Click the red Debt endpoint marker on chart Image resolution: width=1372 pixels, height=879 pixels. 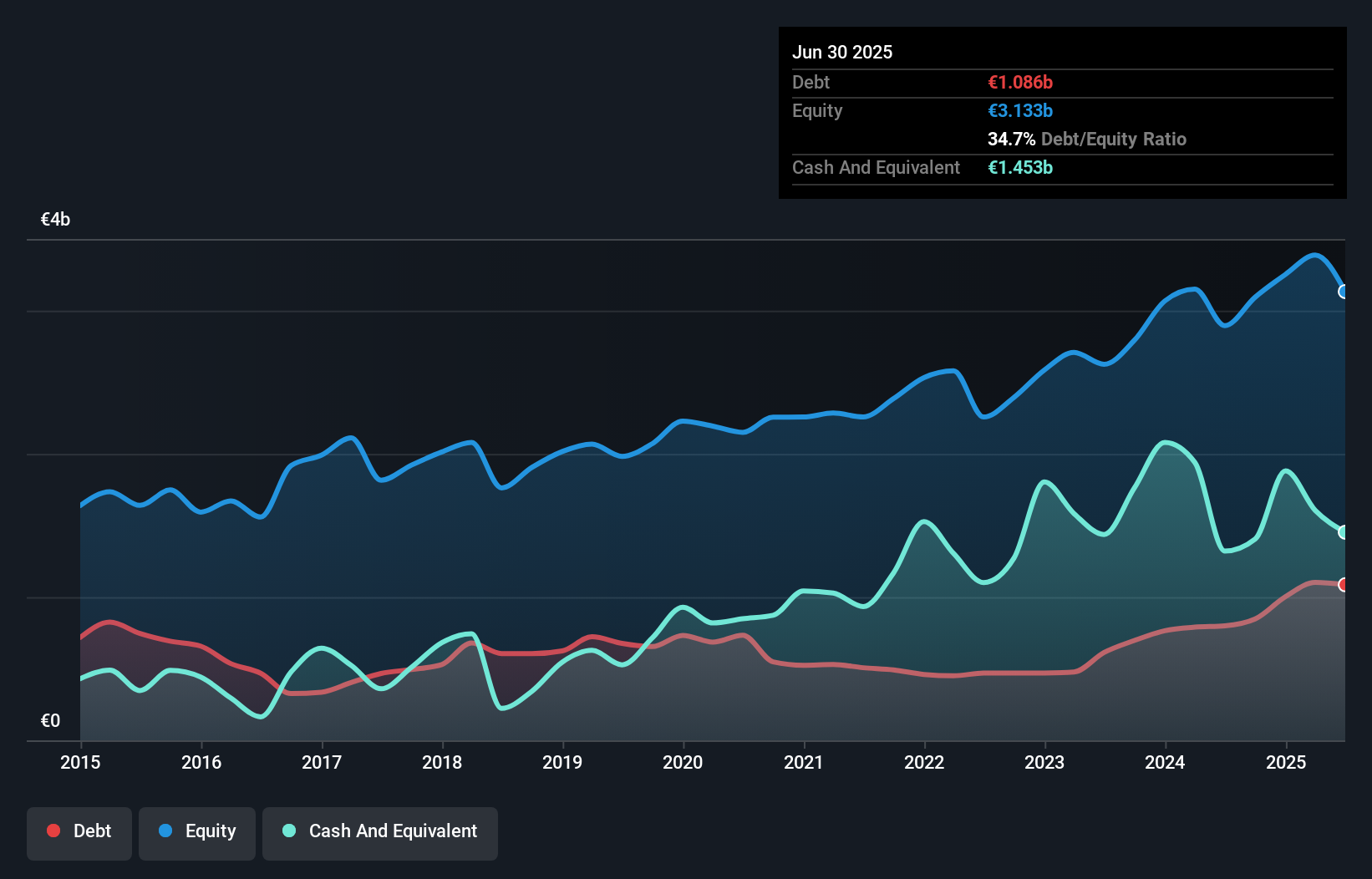(x=1343, y=585)
